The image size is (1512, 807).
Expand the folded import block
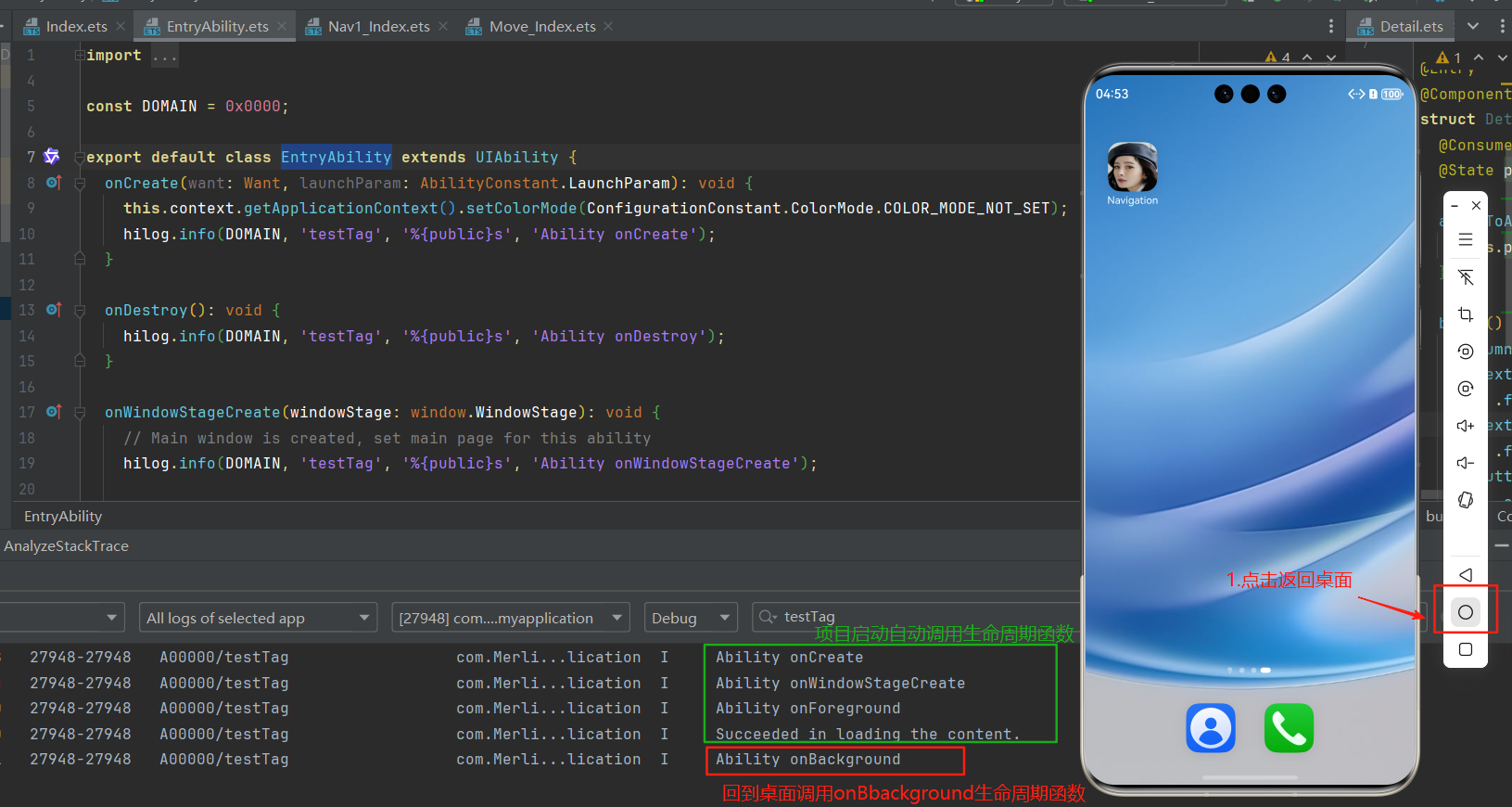pyautogui.click(x=80, y=56)
